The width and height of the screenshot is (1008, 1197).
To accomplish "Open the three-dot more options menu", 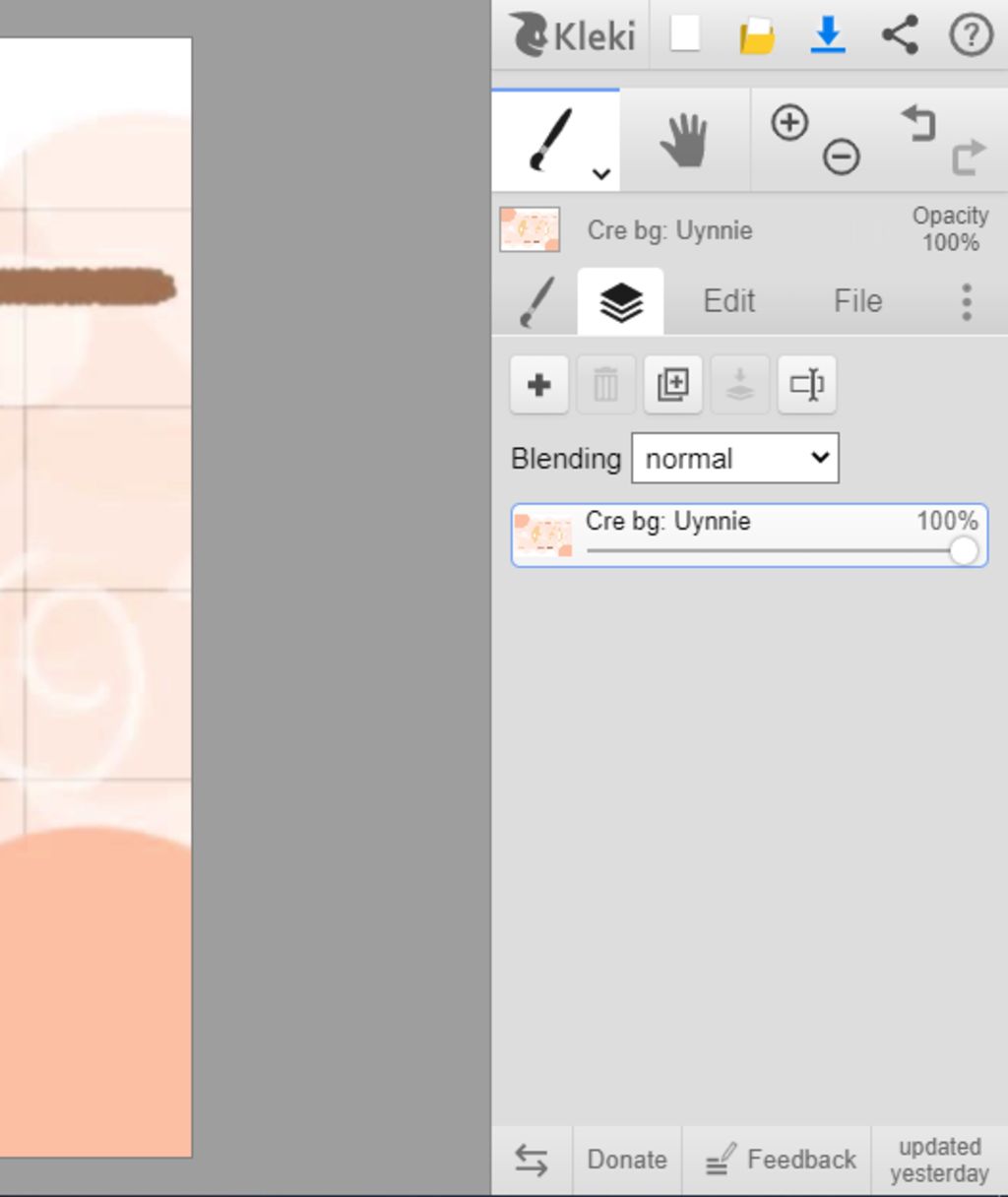I will tap(968, 302).
